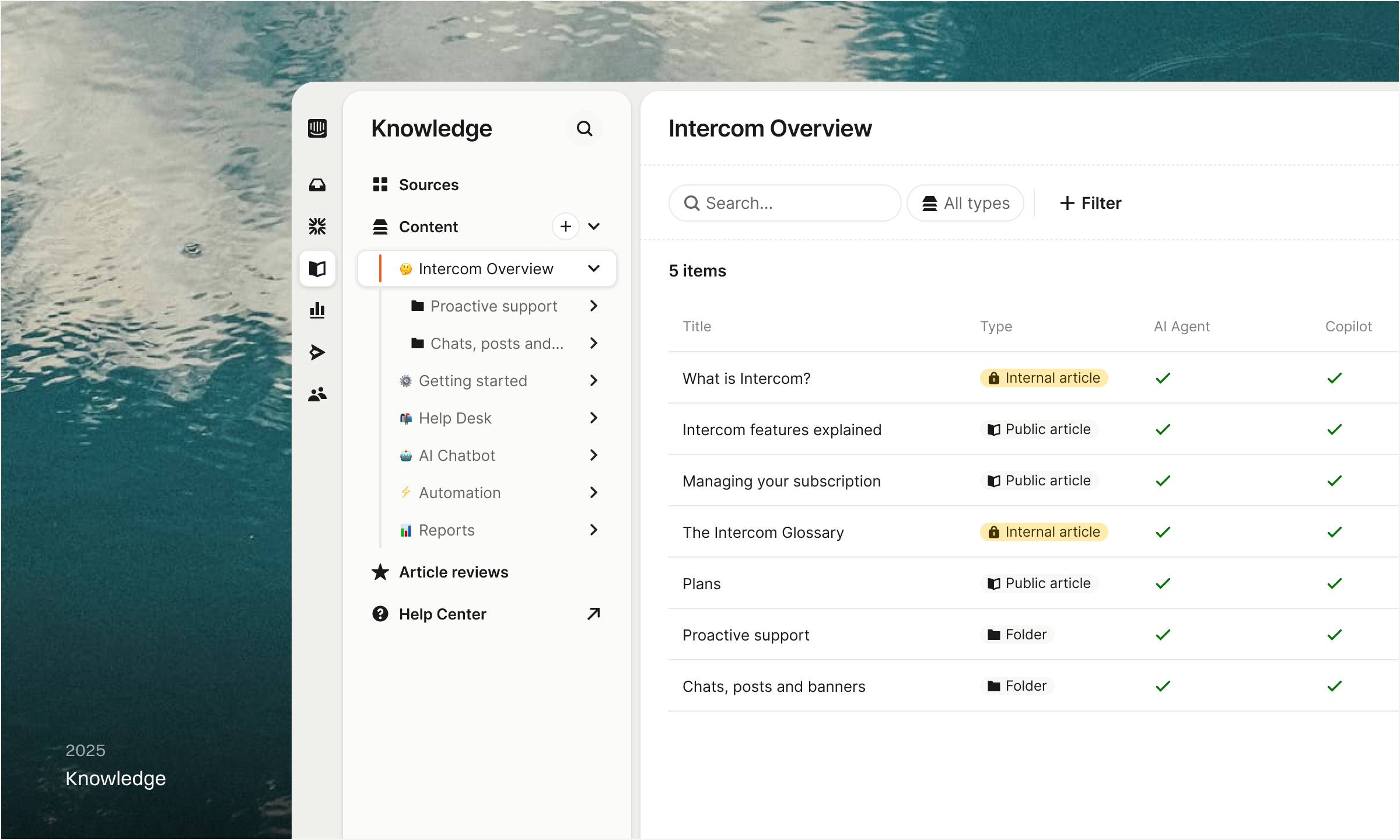The height and width of the screenshot is (840, 1400).
Task: Click the add content plus button
Action: (565, 226)
